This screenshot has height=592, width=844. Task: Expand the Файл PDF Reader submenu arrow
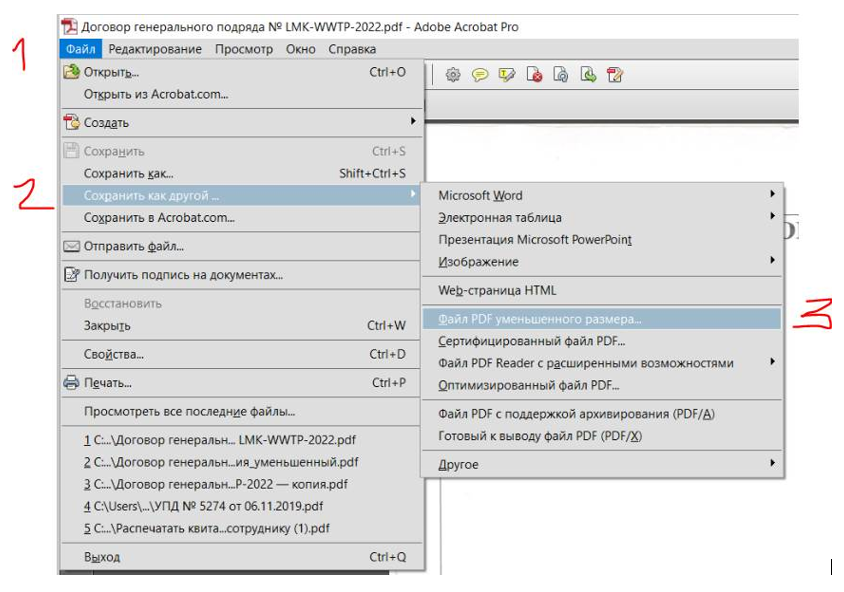coord(772,361)
